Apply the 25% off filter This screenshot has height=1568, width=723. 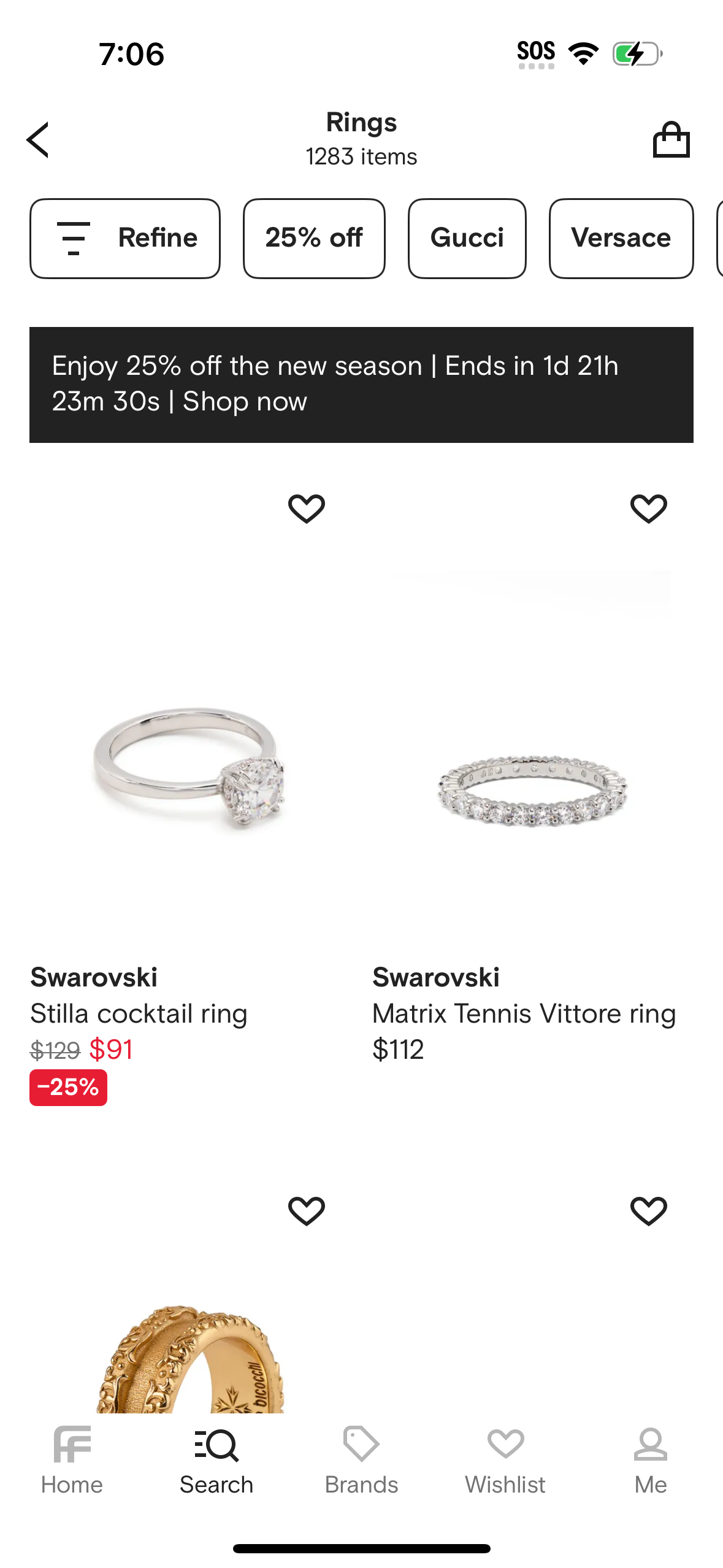tap(314, 238)
